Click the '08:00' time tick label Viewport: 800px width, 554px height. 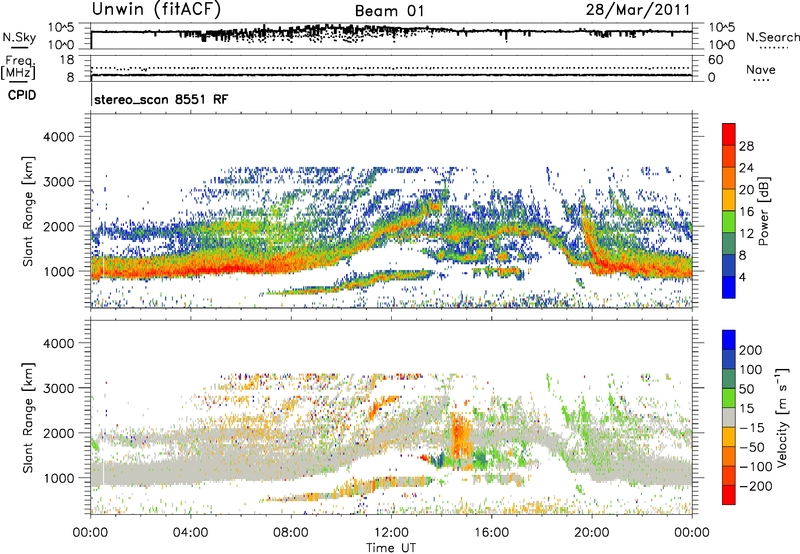click(x=291, y=533)
